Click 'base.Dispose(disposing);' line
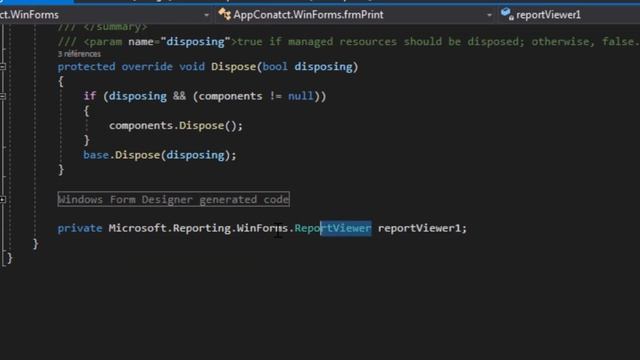The width and height of the screenshot is (640, 360). (x=160, y=155)
